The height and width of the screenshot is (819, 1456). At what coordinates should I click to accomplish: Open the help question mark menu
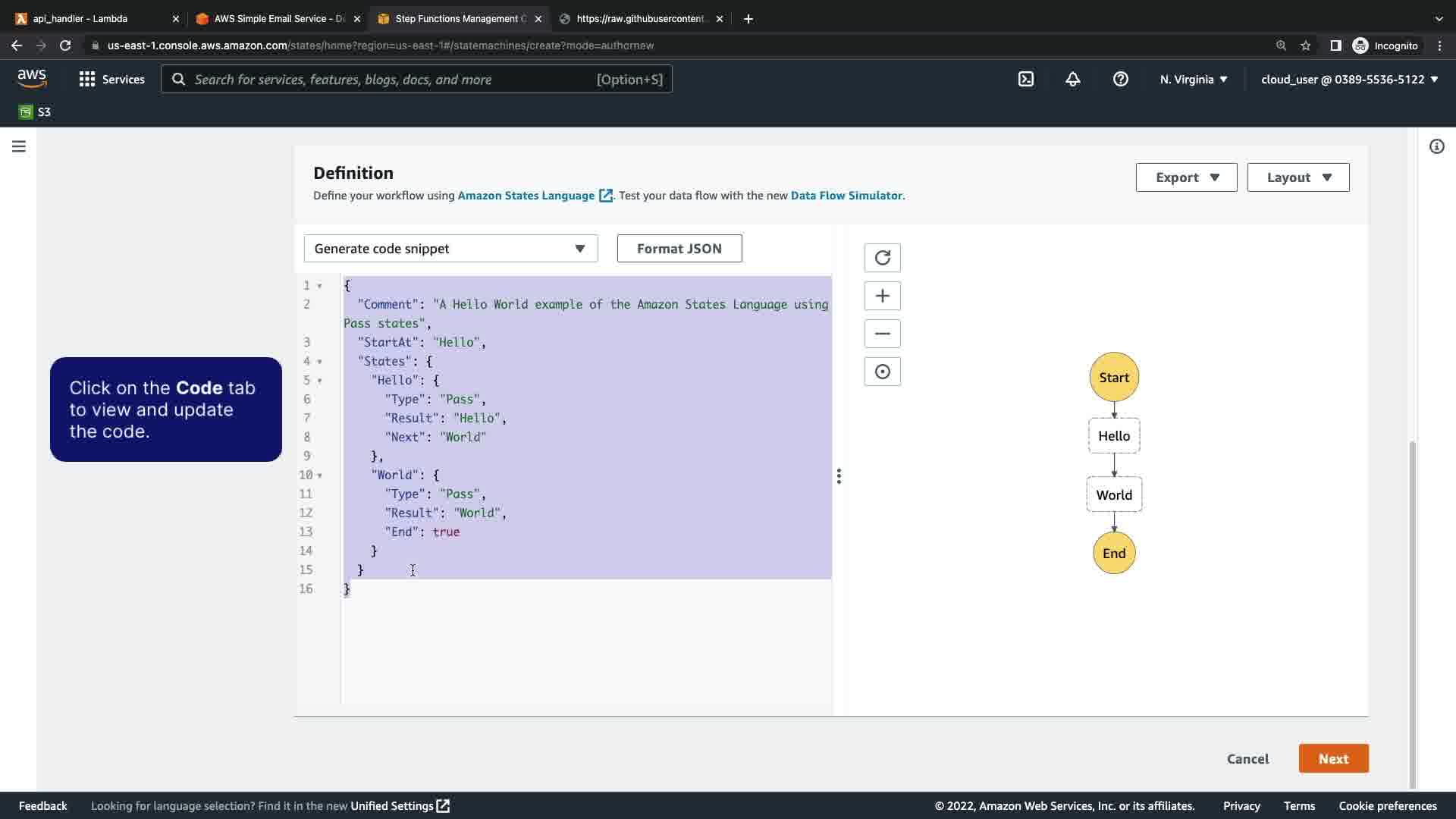click(1120, 80)
